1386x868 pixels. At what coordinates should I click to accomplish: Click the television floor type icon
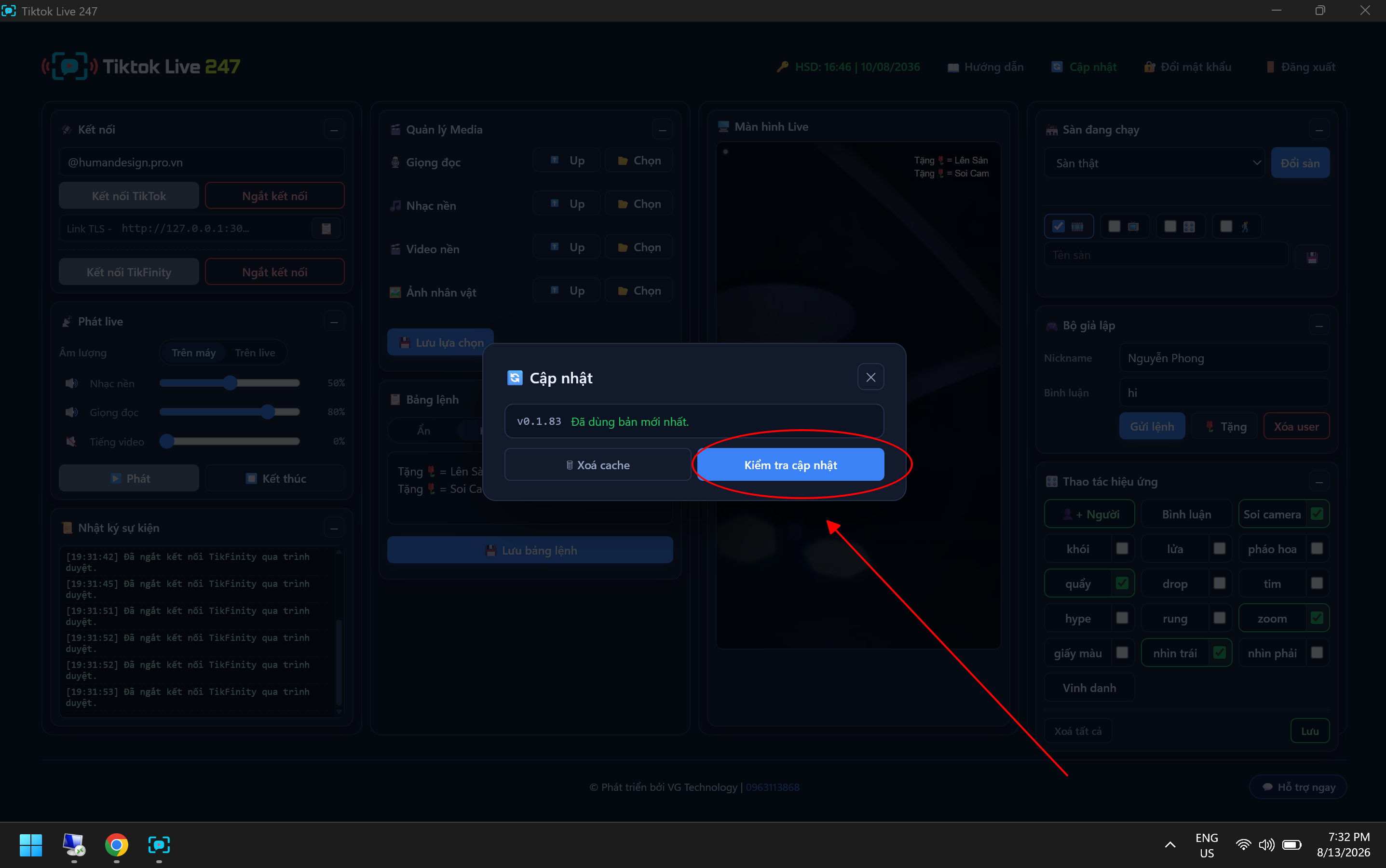tap(1133, 227)
